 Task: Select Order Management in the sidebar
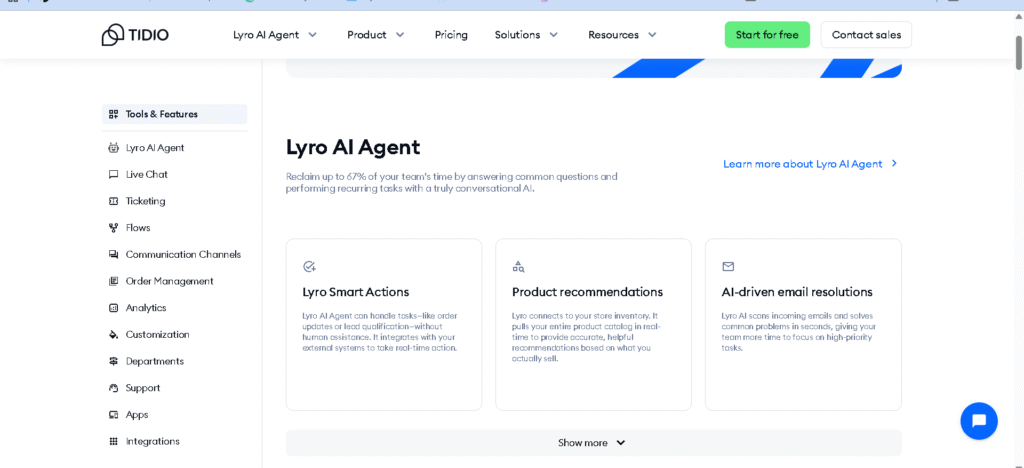(169, 281)
